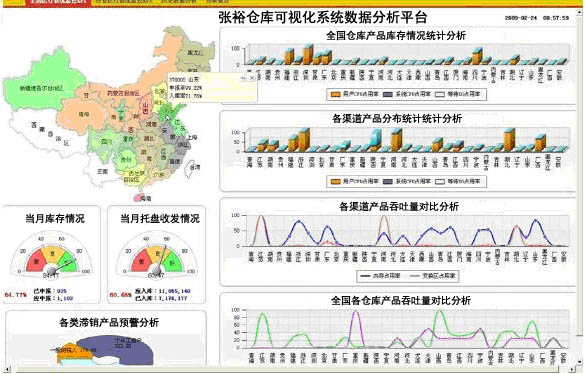Toggle white legend swatch in 各渠道产品分布 chart

[x=440, y=181]
